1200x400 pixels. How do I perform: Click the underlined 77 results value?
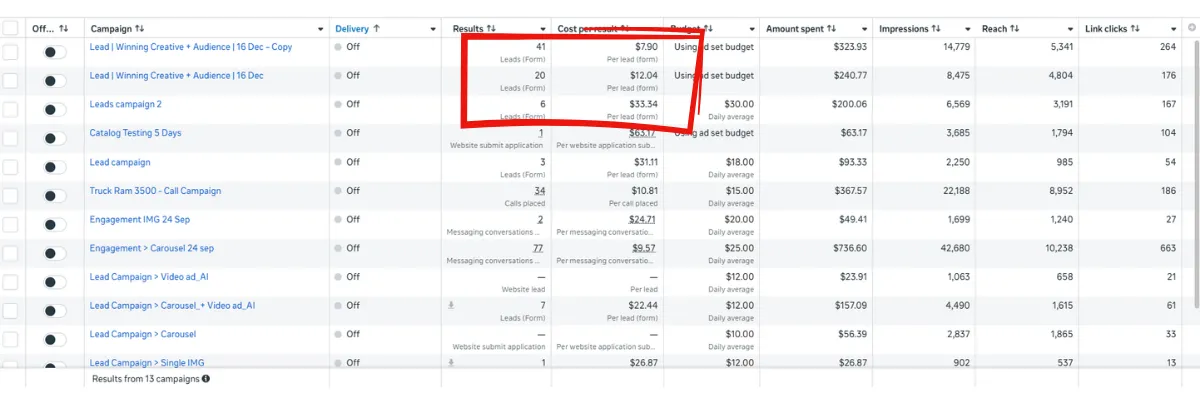538,248
